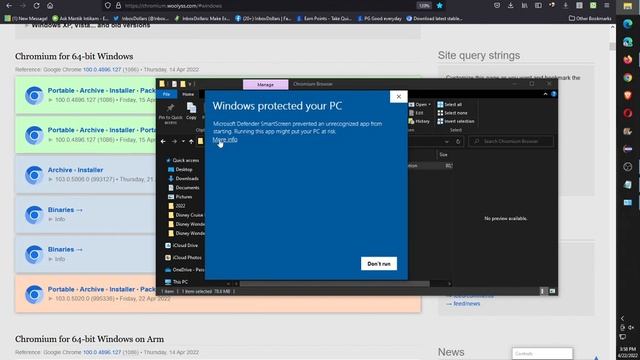Select Quick access in navigation pane

click(182, 160)
